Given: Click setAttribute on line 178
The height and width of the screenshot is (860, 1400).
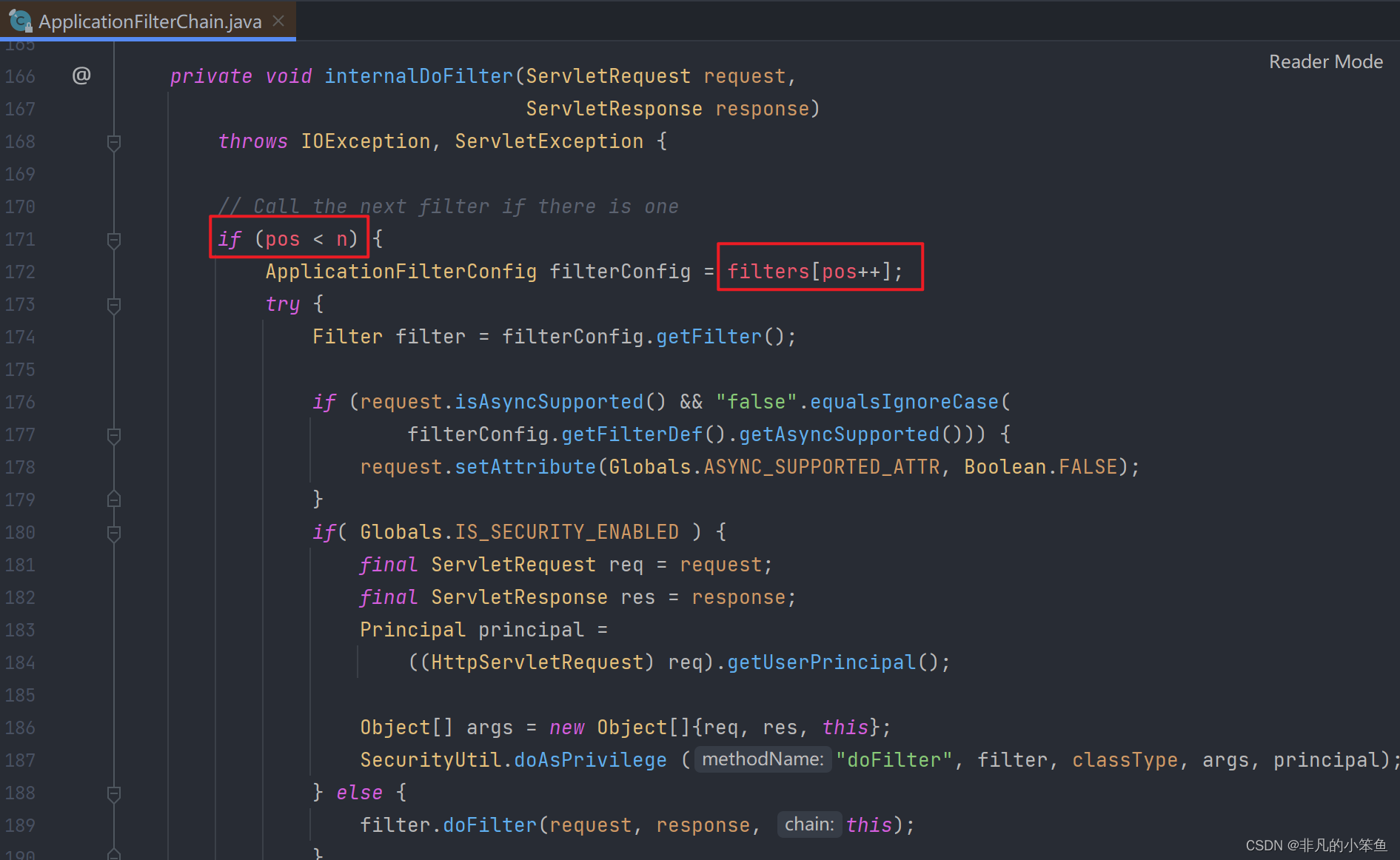Looking at the screenshot, I should click(525, 467).
